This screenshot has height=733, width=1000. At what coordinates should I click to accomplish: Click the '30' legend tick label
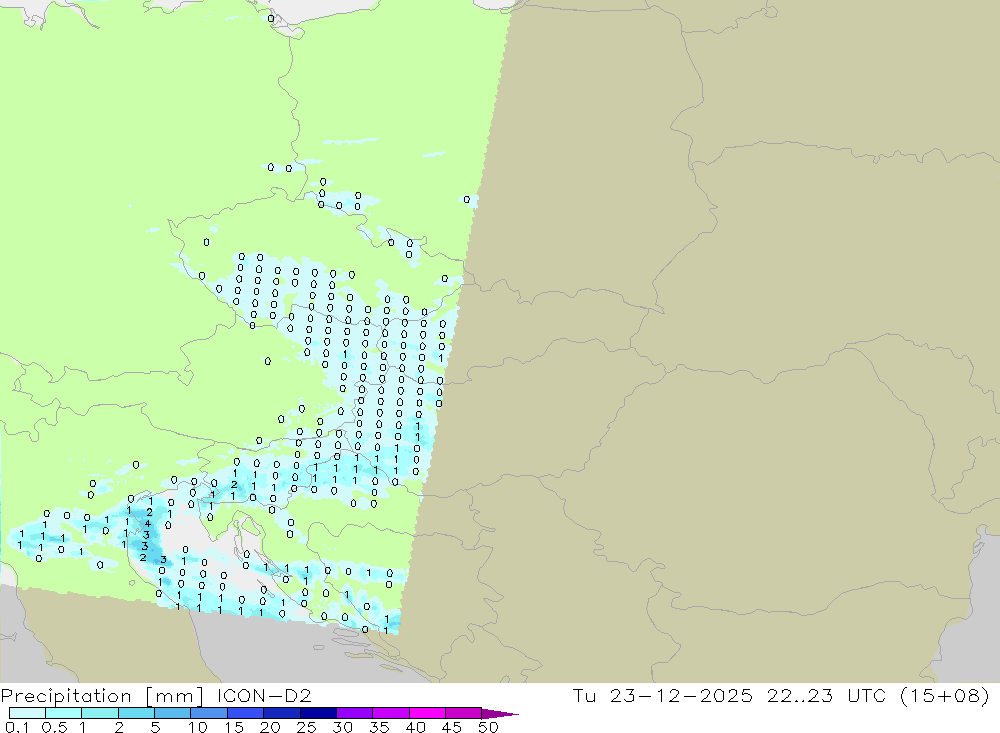pyautogui.click(x=342, y=727)
